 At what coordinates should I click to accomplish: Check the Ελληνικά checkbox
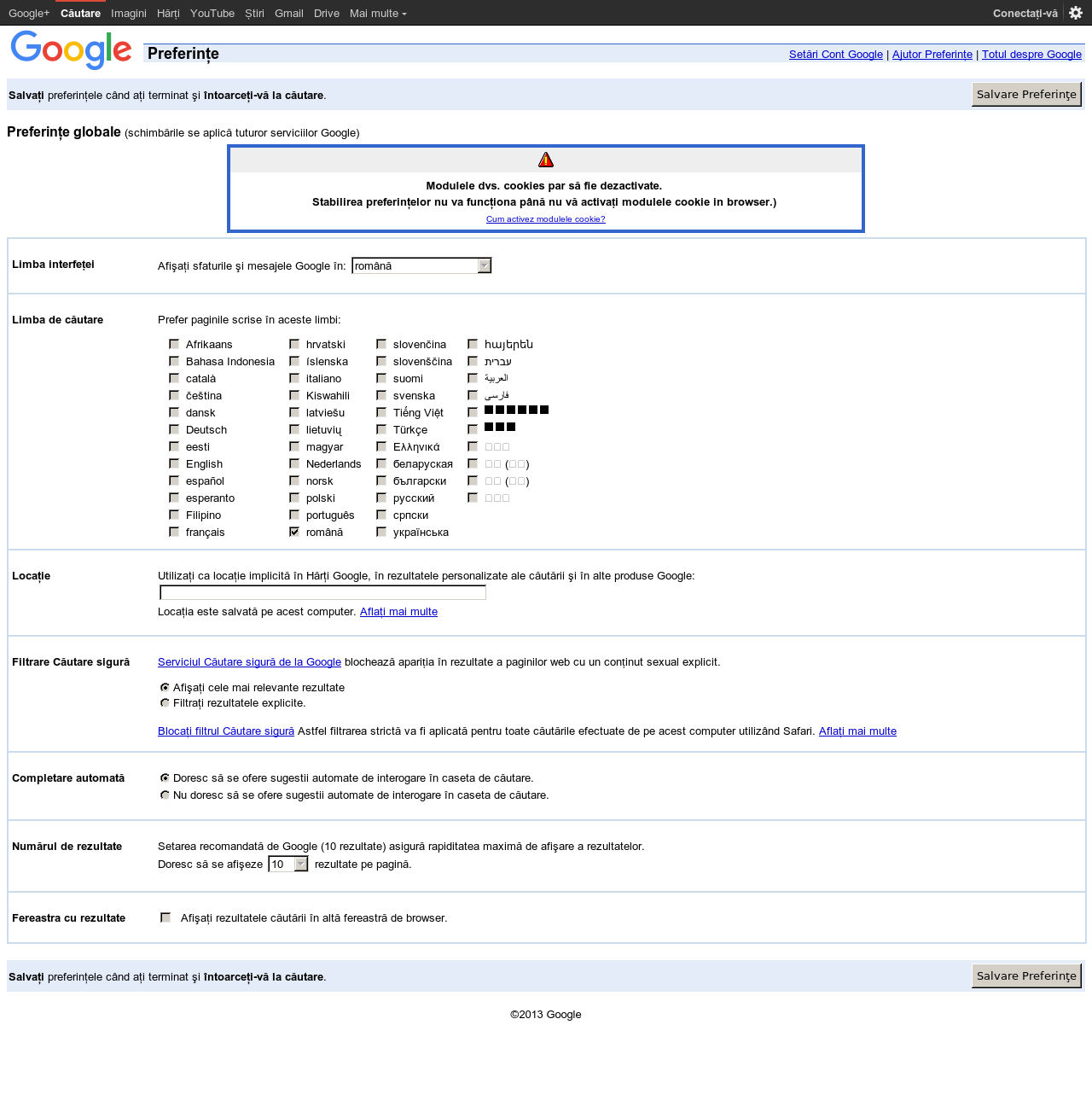click(381, 446)
